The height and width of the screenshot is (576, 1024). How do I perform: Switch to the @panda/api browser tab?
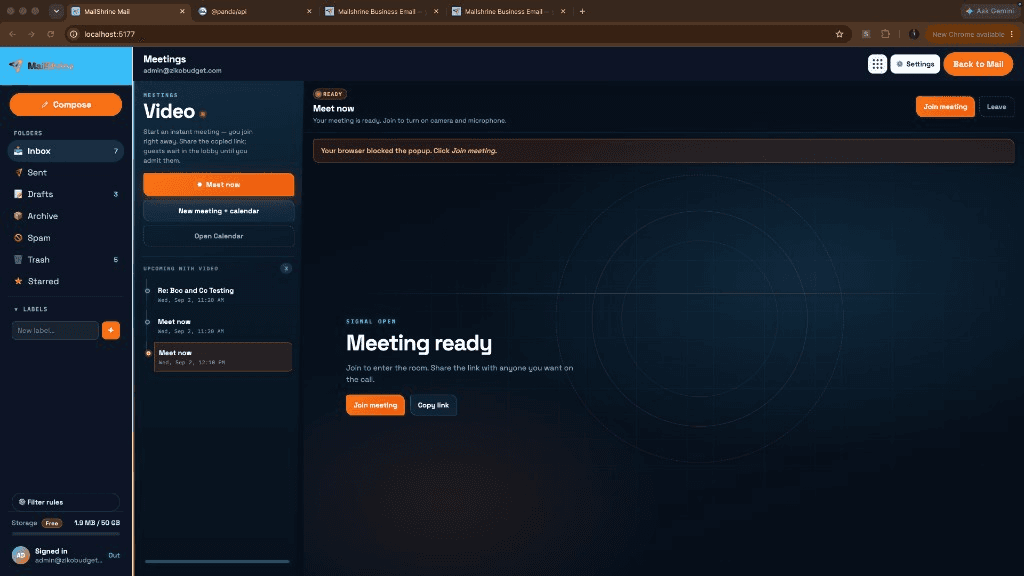click(x=255, y=11)
